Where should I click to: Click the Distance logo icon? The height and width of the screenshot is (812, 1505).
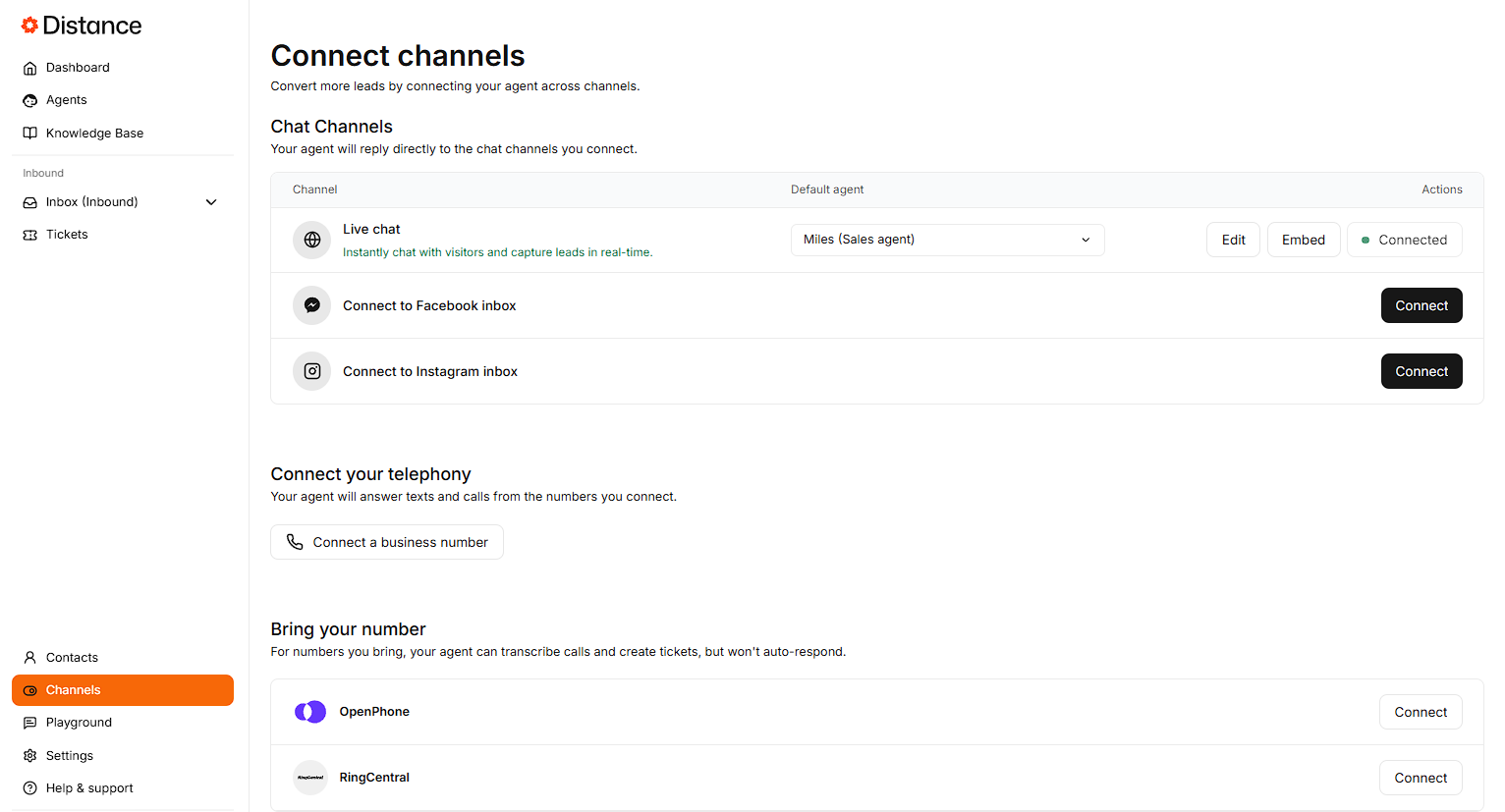29,26
